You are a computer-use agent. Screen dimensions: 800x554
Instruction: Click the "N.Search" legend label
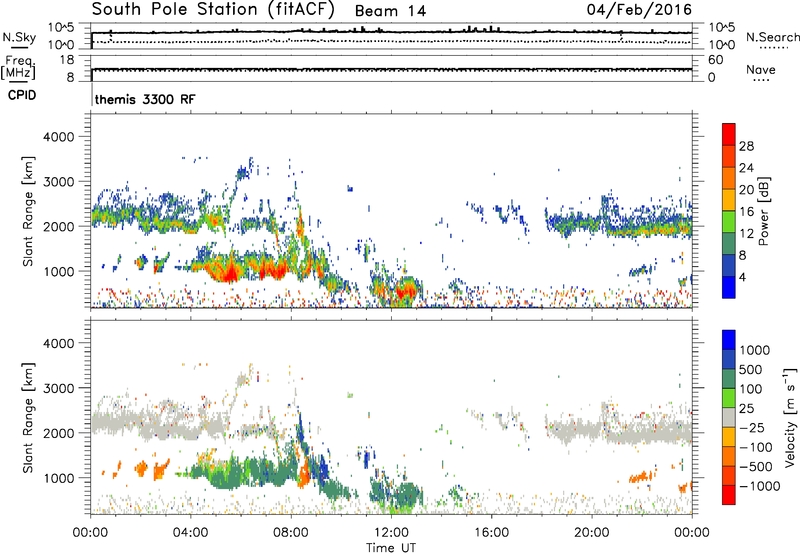pos(772,37)
